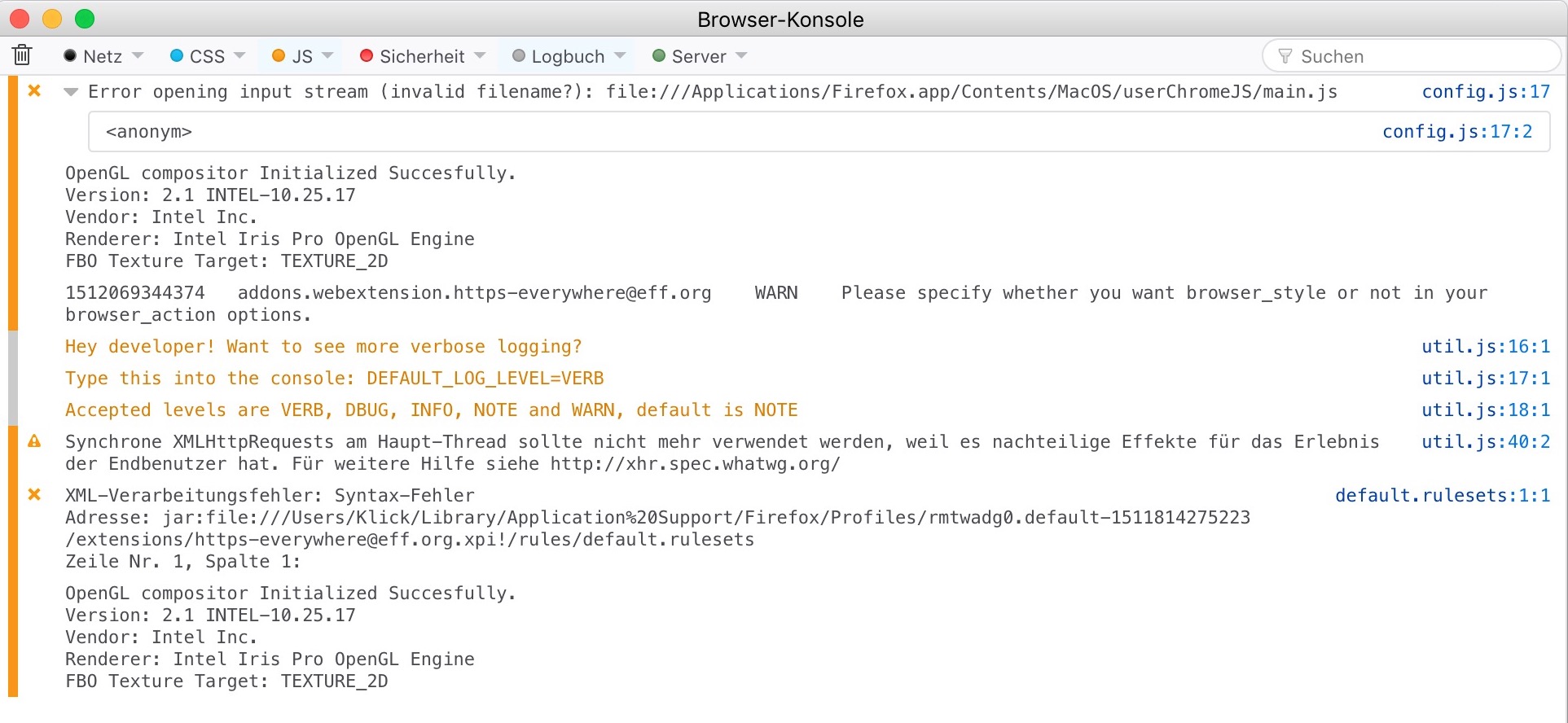Click the filter funnel icon in search box
Viewport: 1568px width, 723px height.
[x=1285, y=56]
